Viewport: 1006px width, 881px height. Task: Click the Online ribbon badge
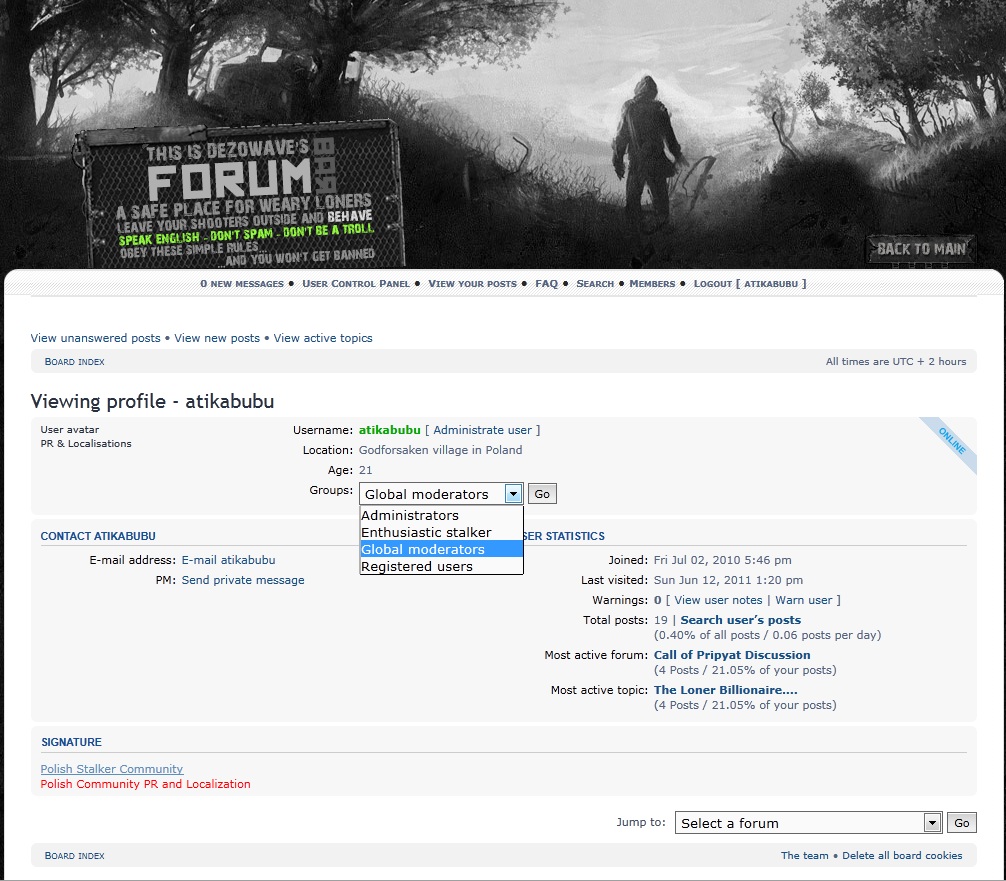951,441
